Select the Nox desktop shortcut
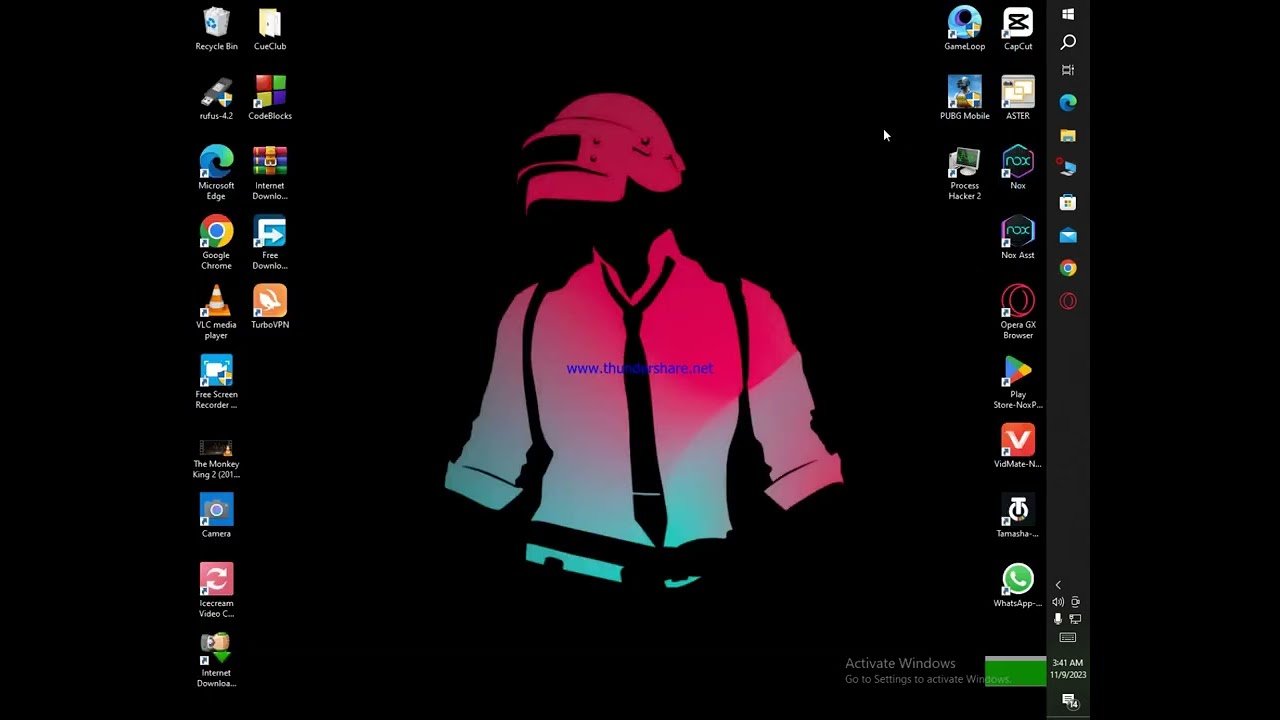The height and width of the screenshot is (720, 1280). point(1018,169)
